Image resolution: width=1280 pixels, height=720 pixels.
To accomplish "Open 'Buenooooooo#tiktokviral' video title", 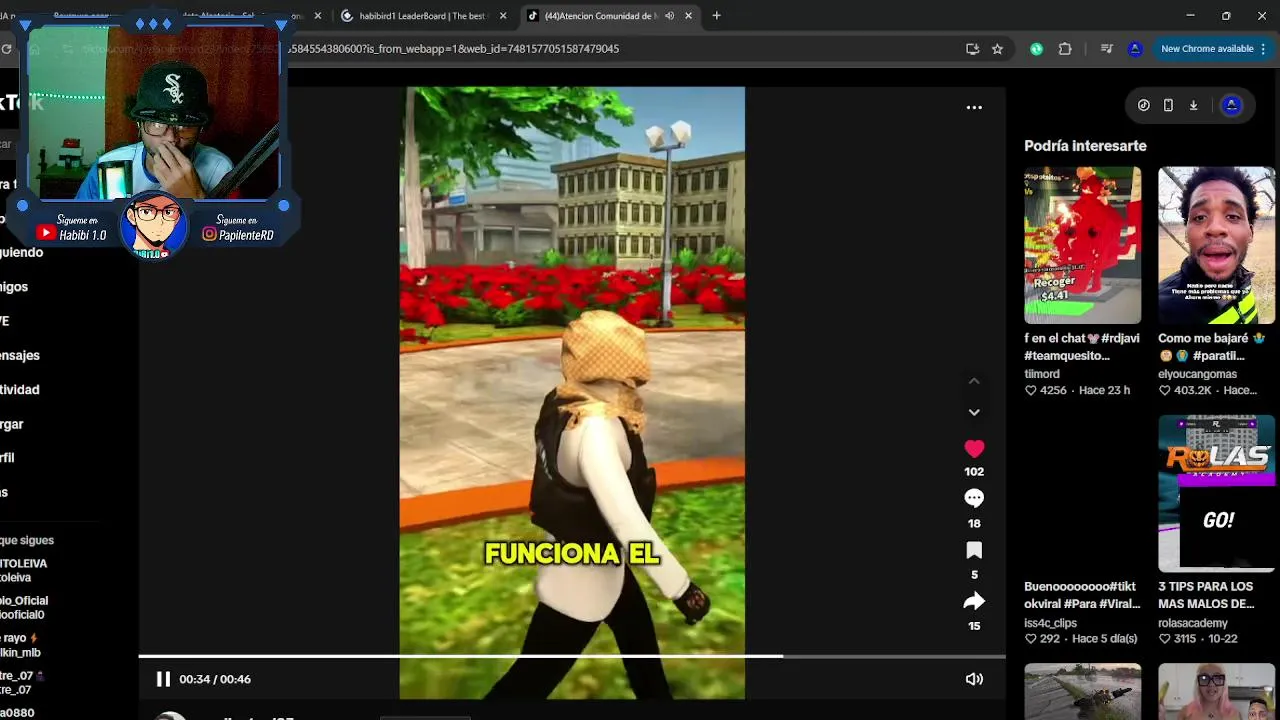I will pos(1082,595).
